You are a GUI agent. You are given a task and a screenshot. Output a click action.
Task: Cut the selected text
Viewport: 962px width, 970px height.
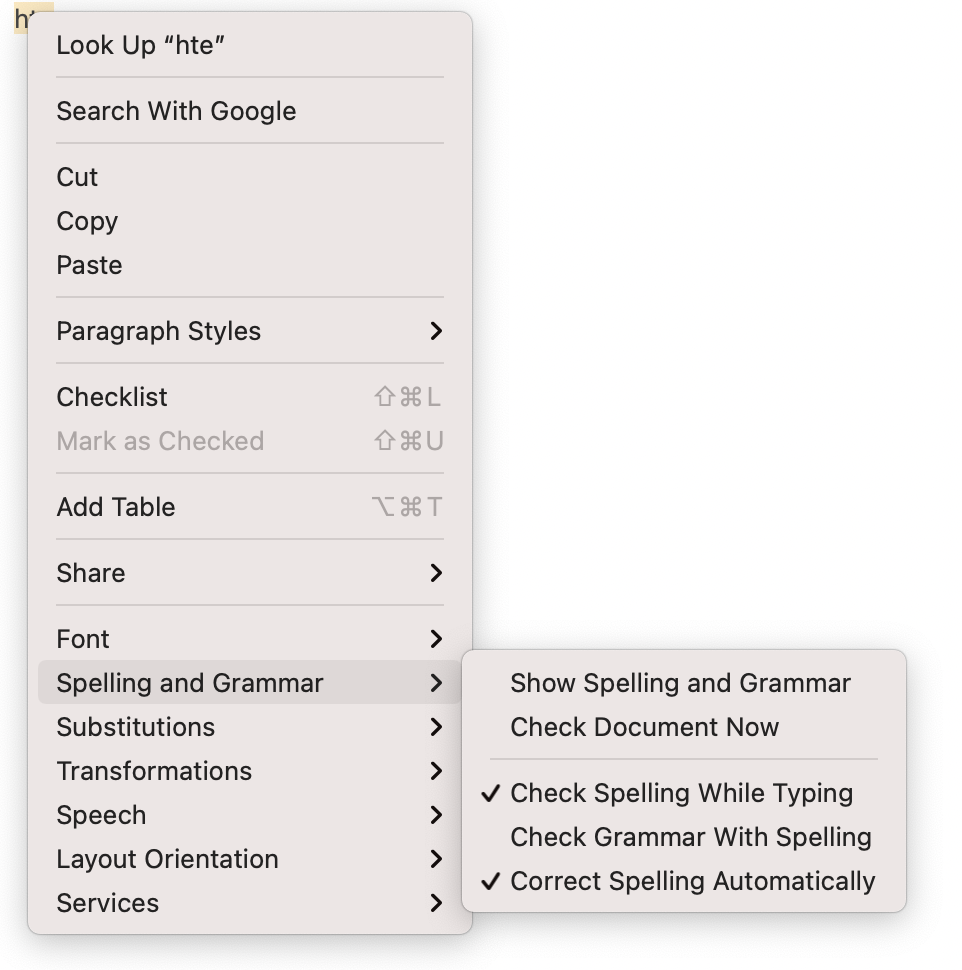(x=77, y=177)
